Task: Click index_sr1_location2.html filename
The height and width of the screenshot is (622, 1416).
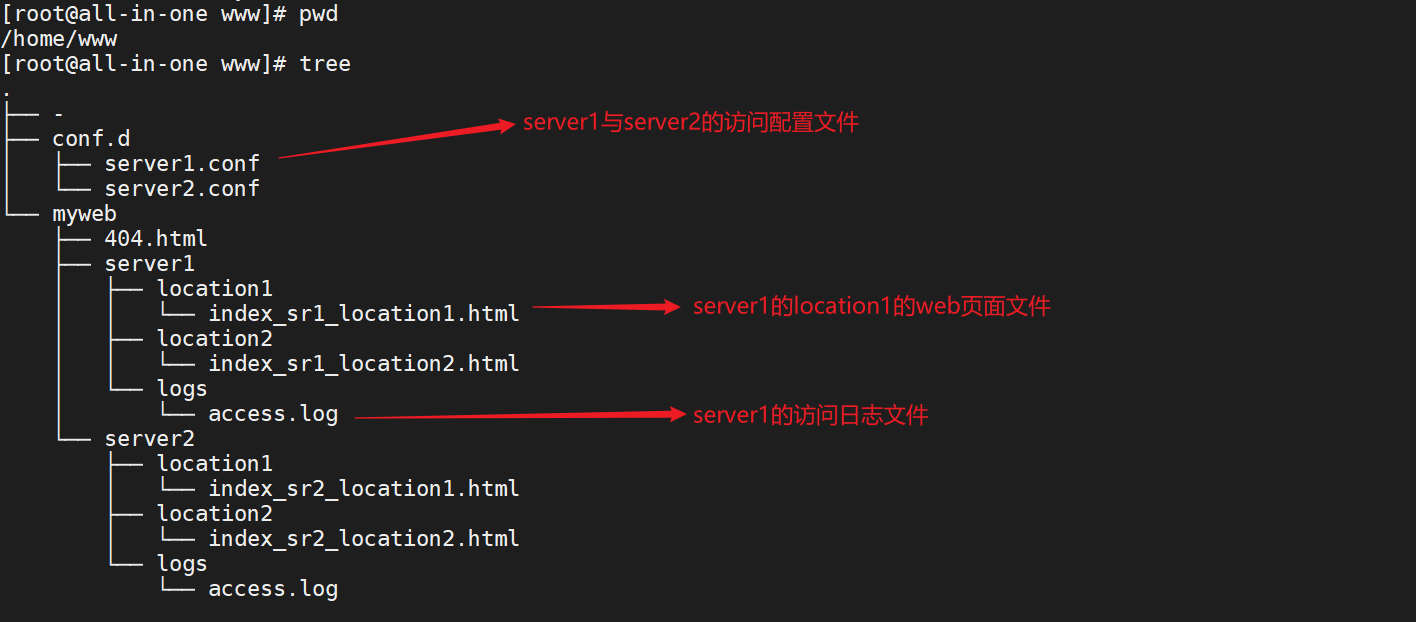Action: 363,363
